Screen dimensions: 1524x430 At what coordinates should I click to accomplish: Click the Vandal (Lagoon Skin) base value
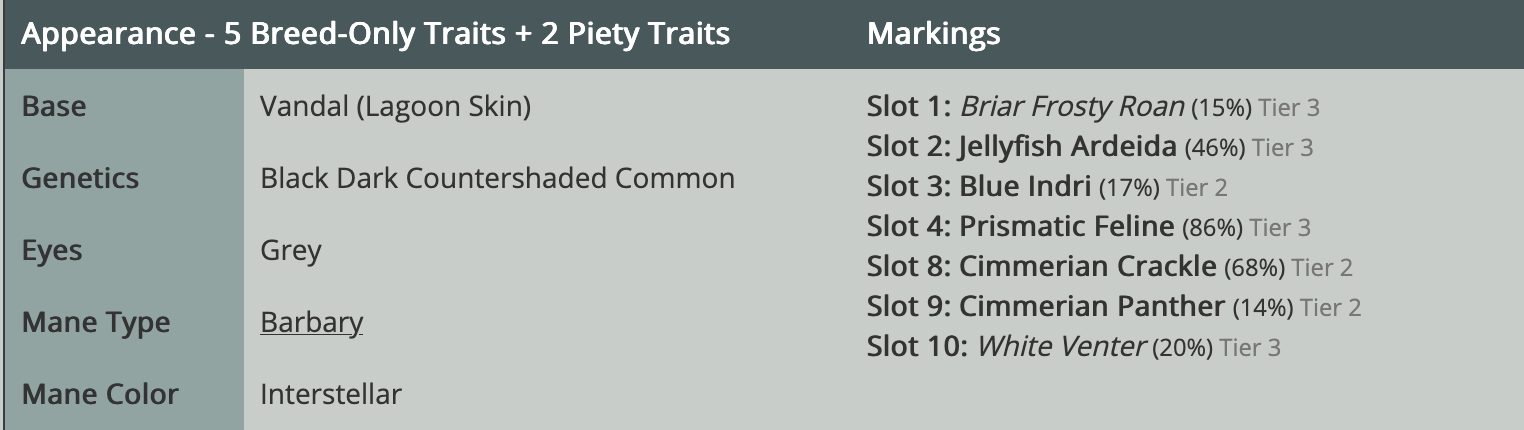[x=395, y=106]
